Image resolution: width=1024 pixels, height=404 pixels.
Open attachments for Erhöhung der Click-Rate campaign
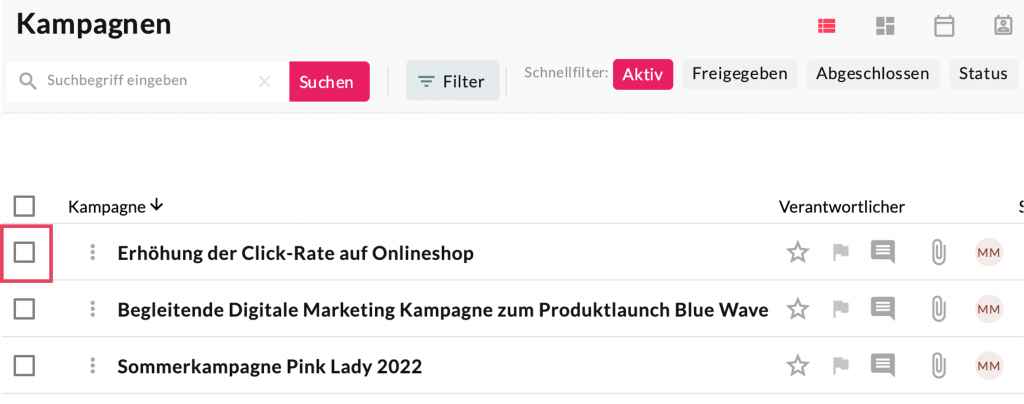(x=938, y=253)
